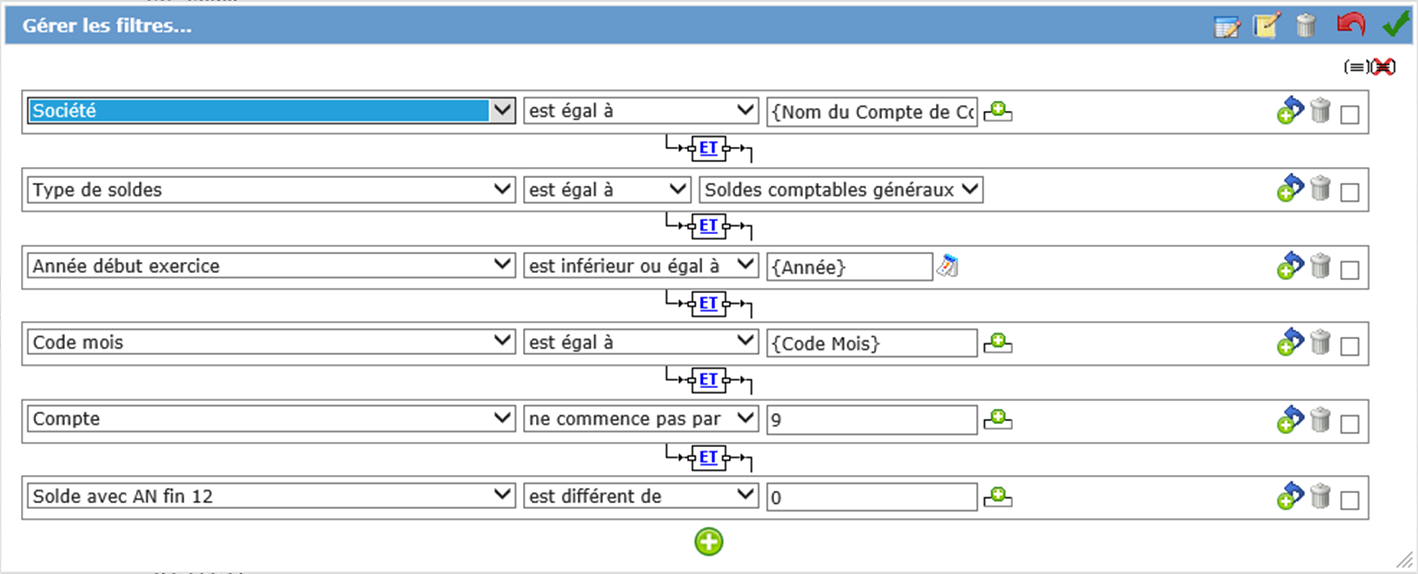Click the yellow notepad edit icon
This screenshot has height=574, width=1418.
point(1266,26)
